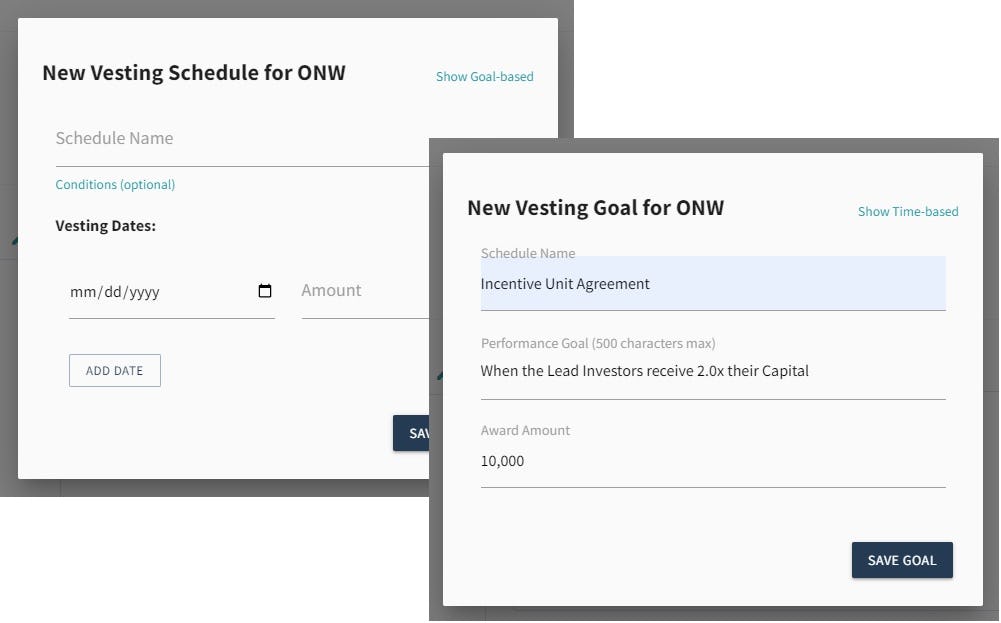This screenshot has height=623, width=1001.
Task: Click Show Time-based to switch goal type
Action: [907, 211]
